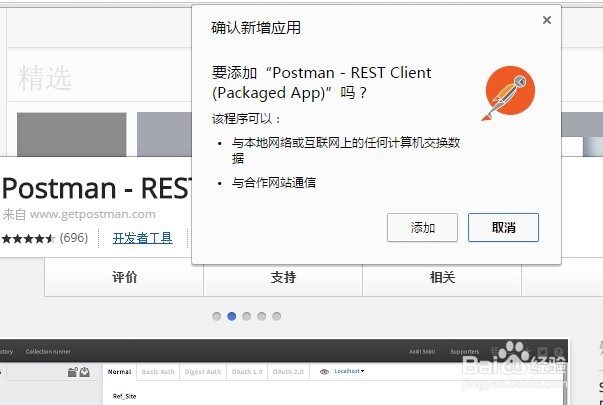Click the 精选 heading
Viewport: 603px width, 405px height.
45,78
